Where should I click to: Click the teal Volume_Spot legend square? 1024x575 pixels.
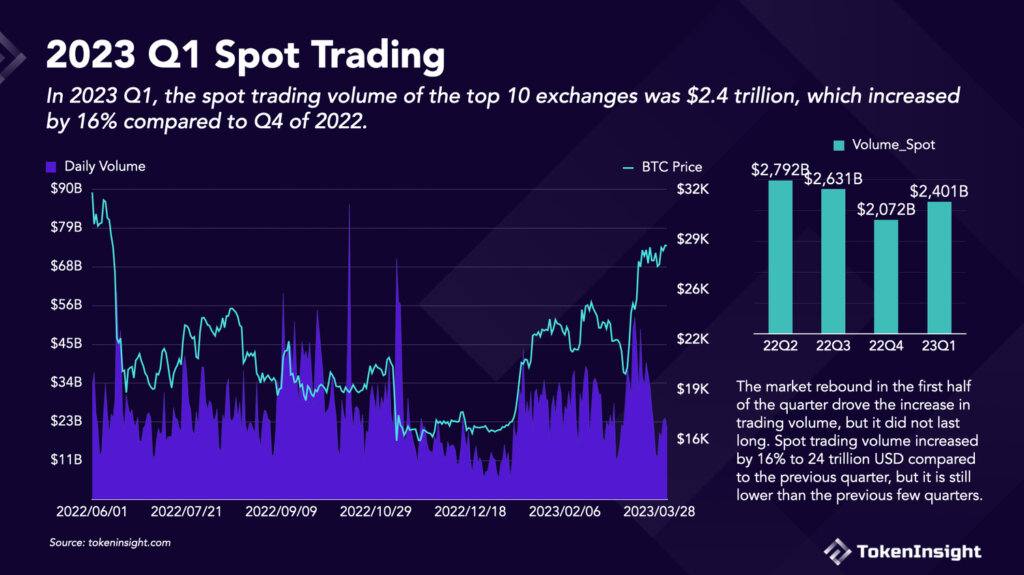pos(839,145)
